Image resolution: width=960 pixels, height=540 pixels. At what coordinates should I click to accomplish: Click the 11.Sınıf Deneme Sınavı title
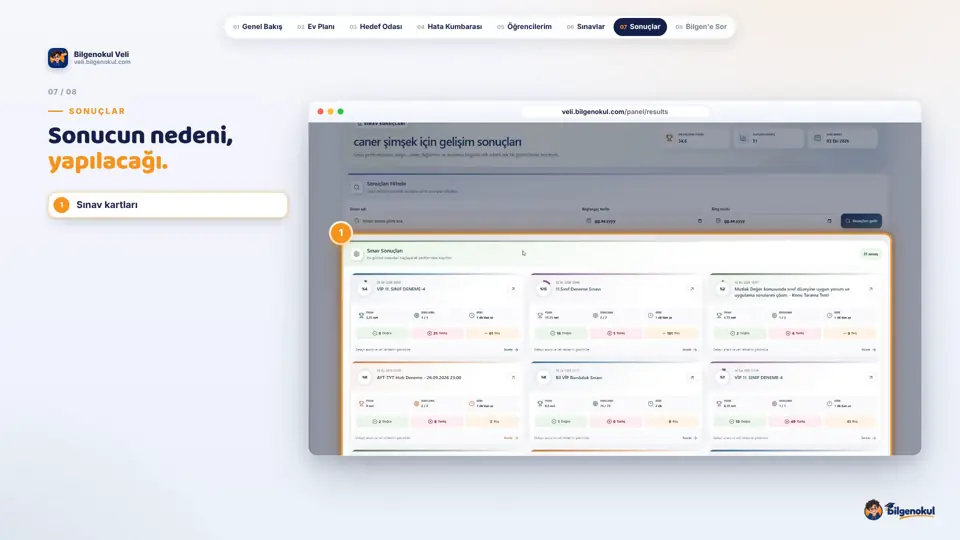coord(578,289)
